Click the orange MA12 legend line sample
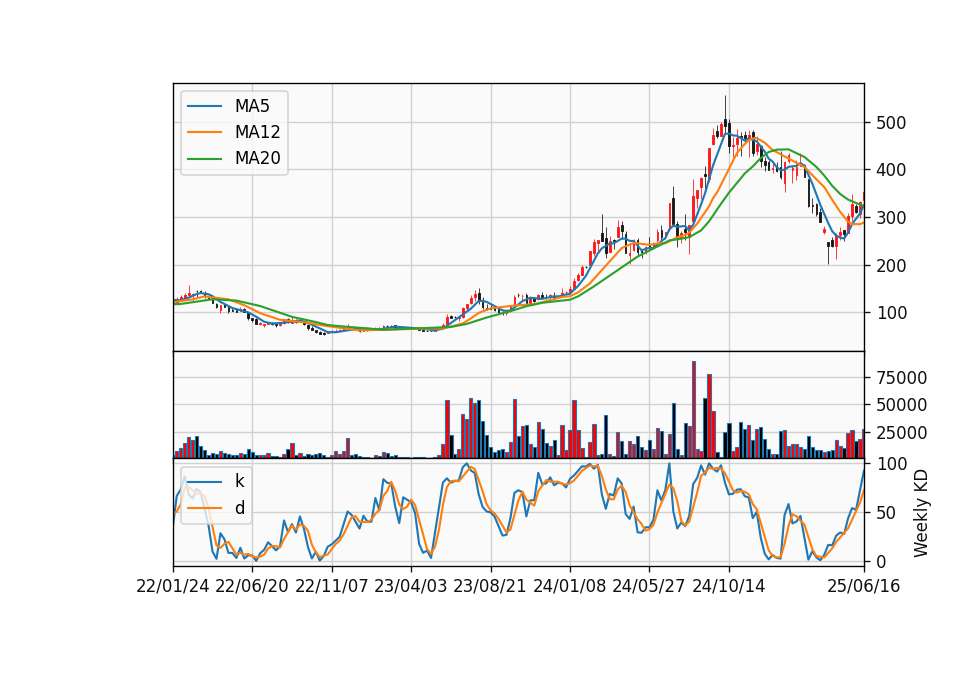 tap(204, 132)
